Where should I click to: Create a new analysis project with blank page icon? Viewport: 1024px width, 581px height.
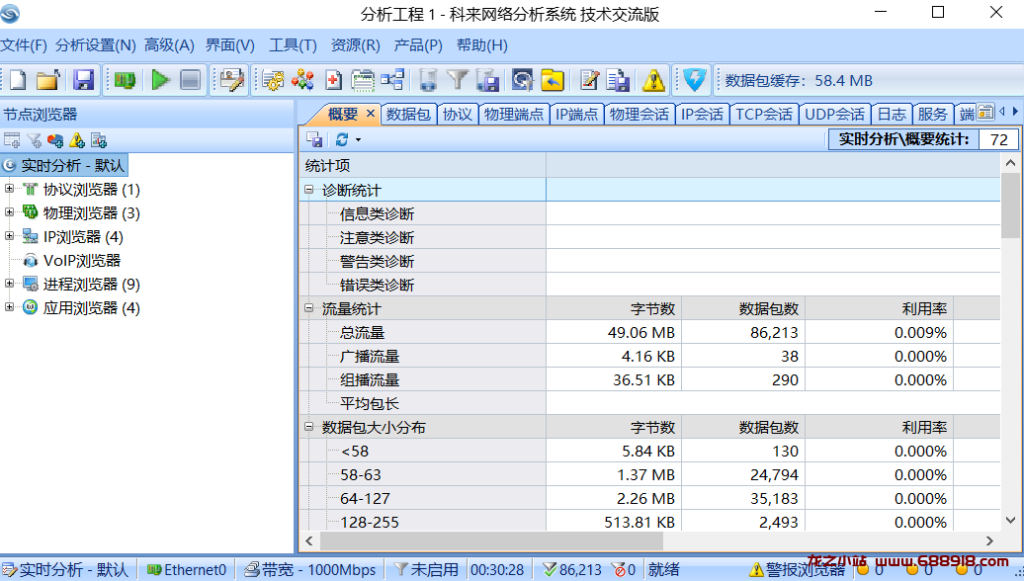pos(18,80)
